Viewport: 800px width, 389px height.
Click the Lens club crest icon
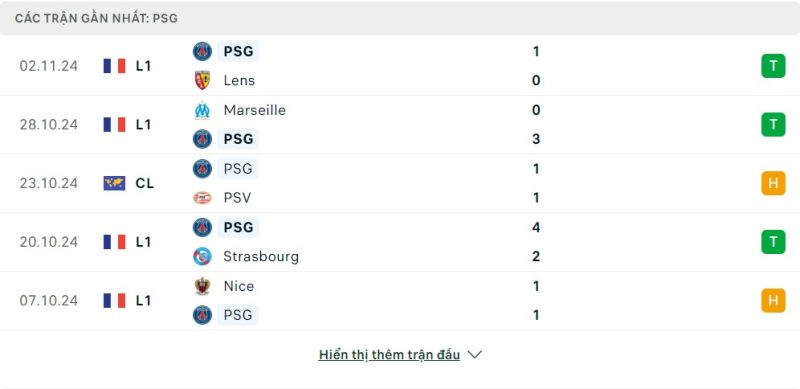click(203, 80)
